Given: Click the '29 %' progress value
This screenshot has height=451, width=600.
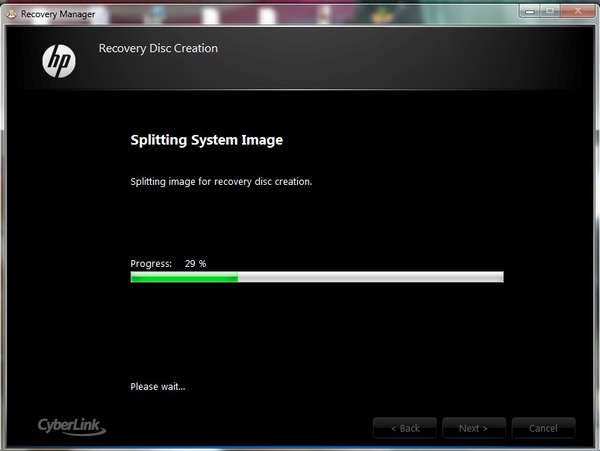Looking at the screenshot, I should click(196, 264).
